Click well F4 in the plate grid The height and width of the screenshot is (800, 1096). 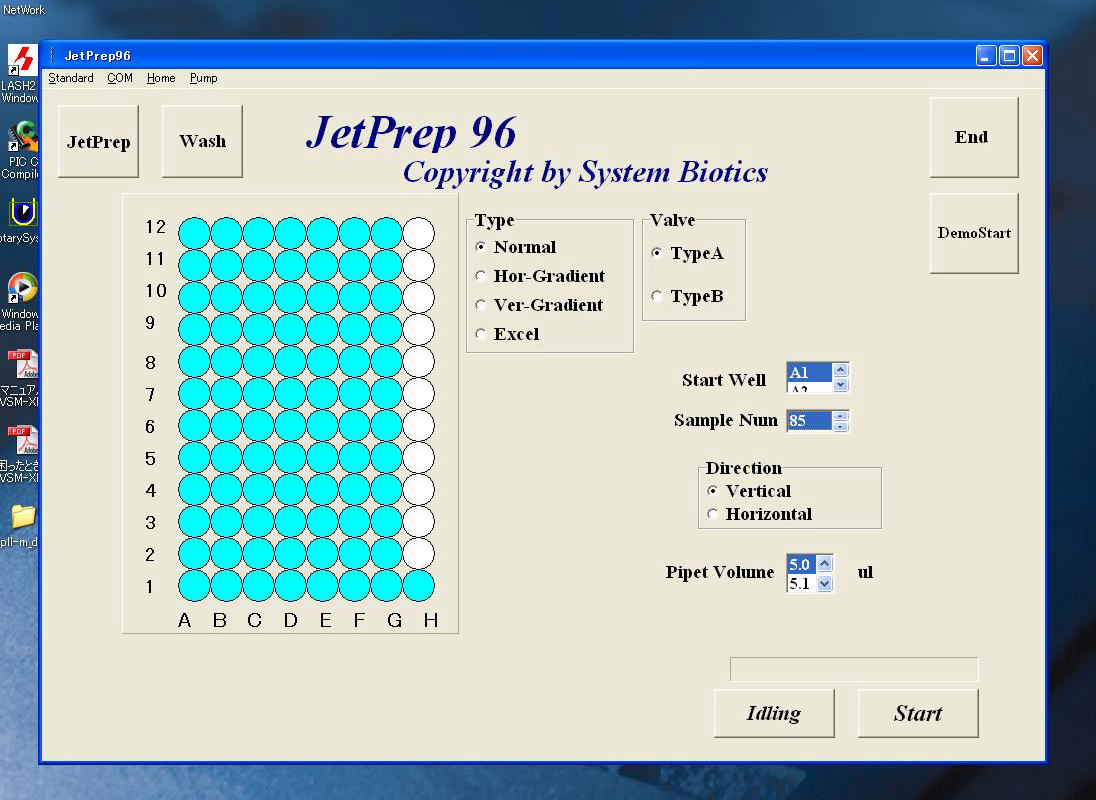click(354, 489)
